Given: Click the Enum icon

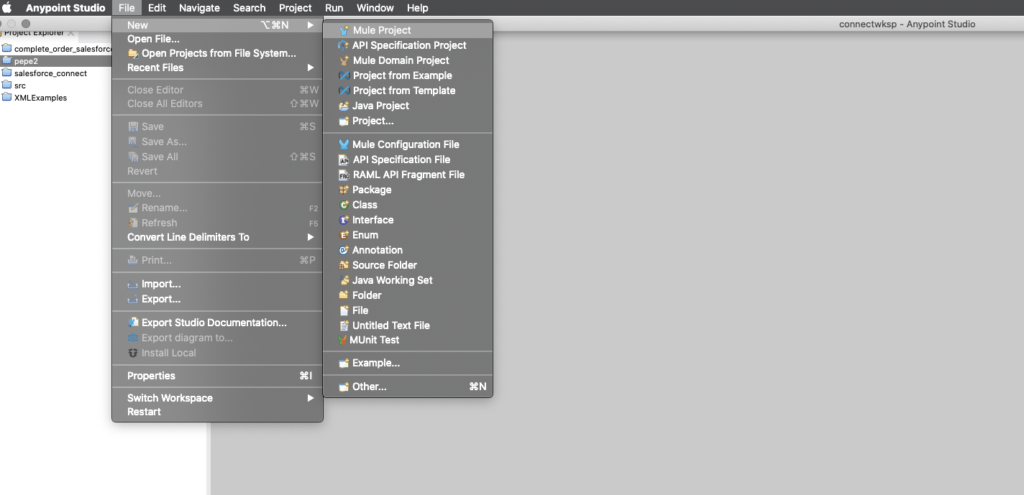Looking at the screenshot, I should [x=344, y=235].
